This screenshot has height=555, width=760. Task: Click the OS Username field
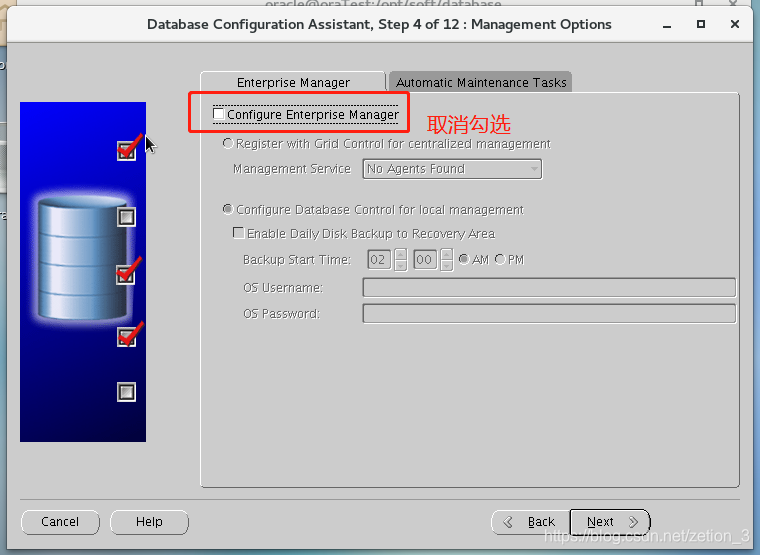(x=549, y=287)
